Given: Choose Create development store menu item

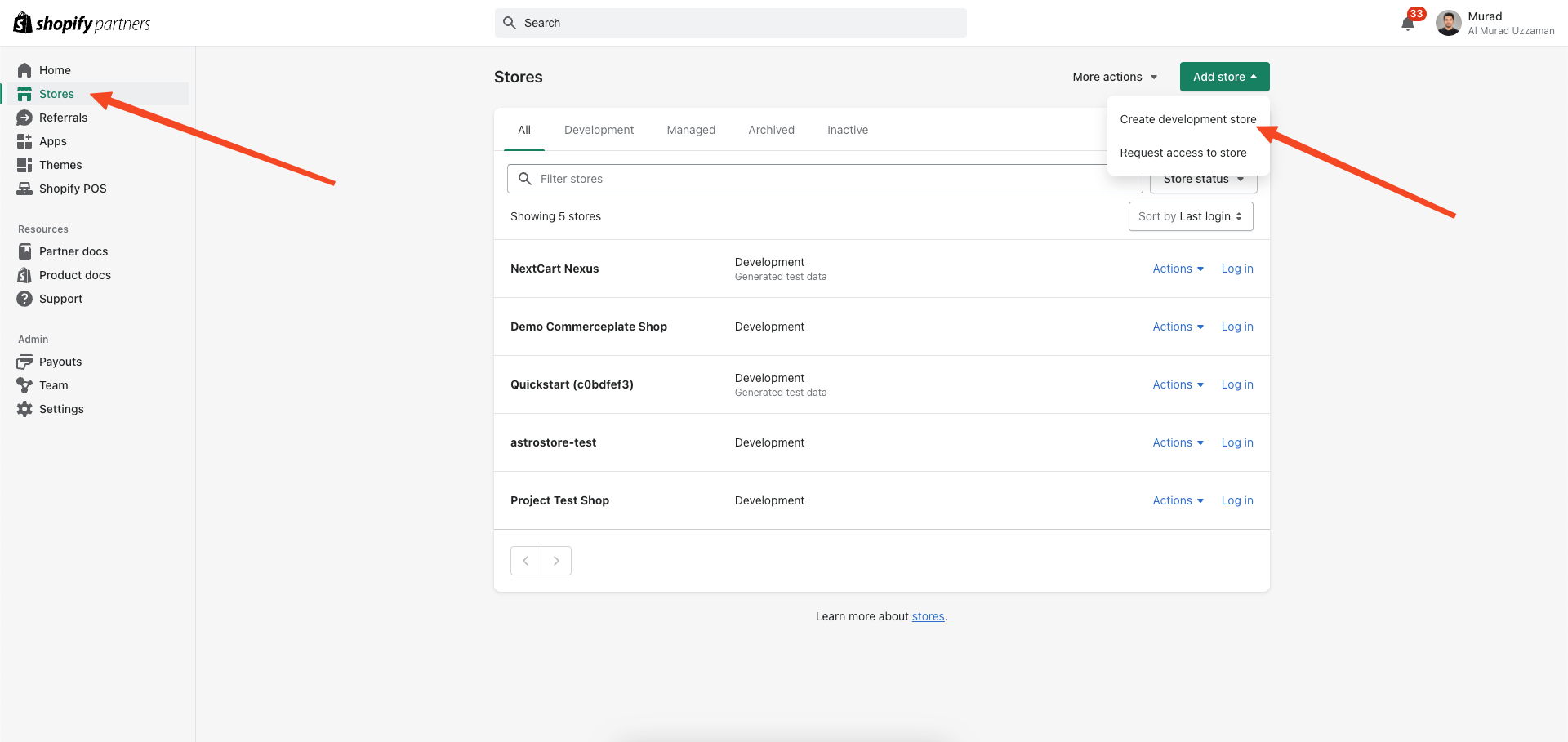Looking at the screenshot, I should (x=1188, y=119).
